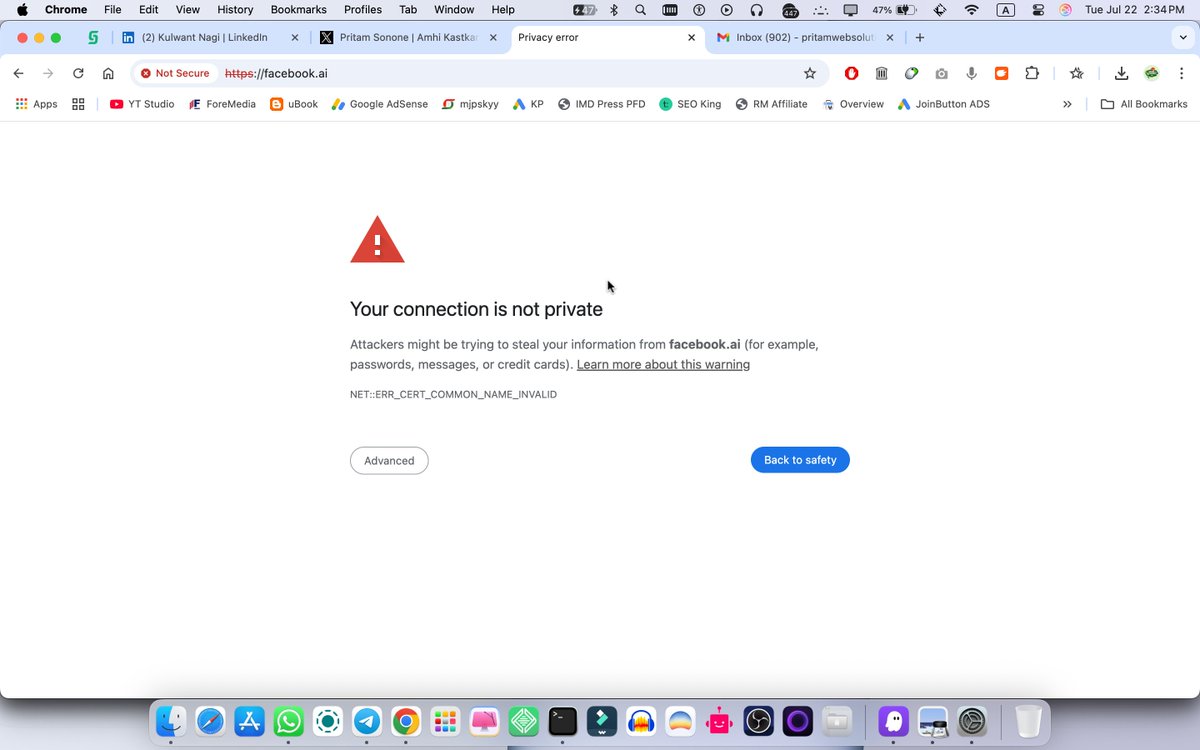
Task: Open System Settings gear in Dock
Action: 972,720
